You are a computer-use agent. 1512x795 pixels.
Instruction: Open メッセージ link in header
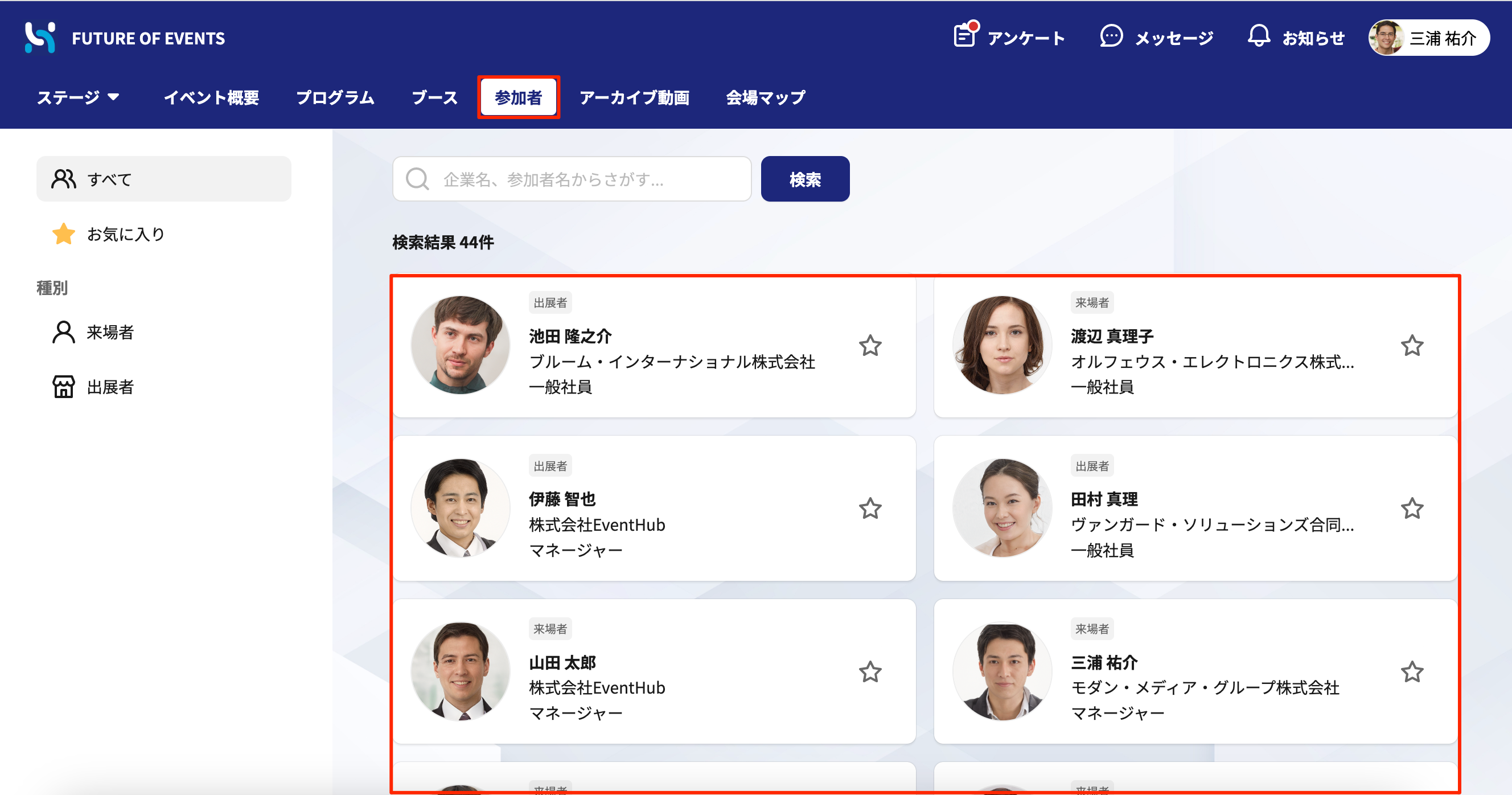(x=1174, y=38)
